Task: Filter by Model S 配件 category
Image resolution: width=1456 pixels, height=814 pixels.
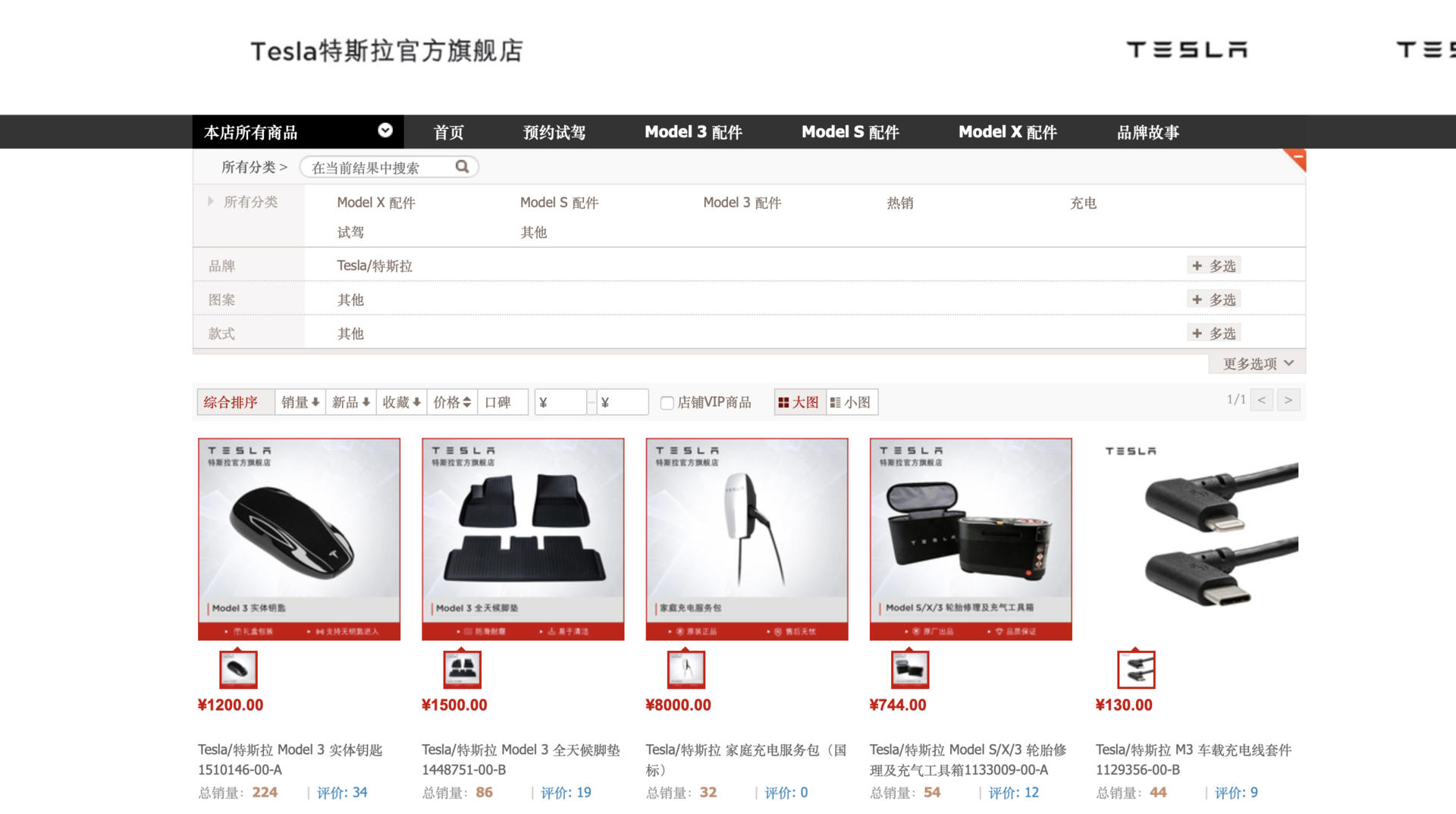Action: click(x=560, y=203)
